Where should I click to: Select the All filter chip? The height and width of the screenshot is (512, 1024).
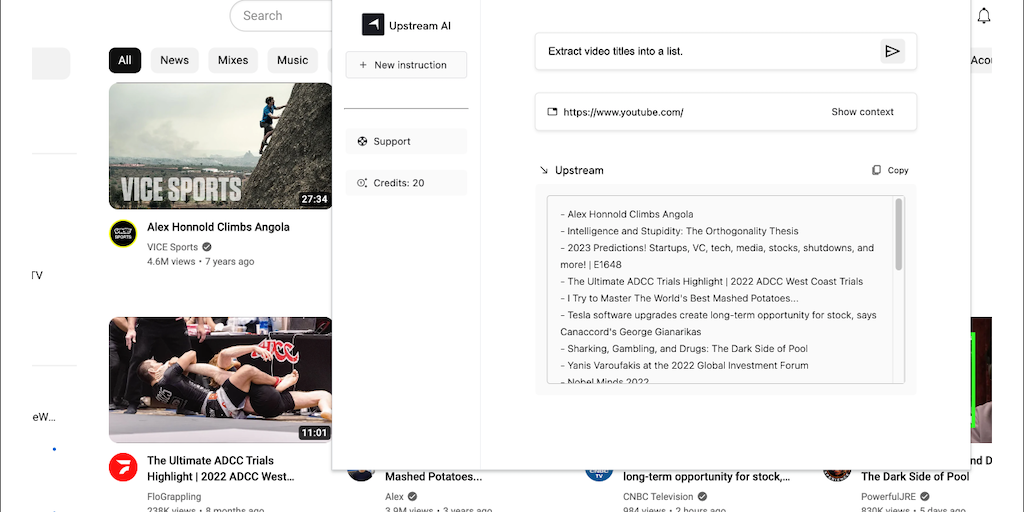click(125, 60)
